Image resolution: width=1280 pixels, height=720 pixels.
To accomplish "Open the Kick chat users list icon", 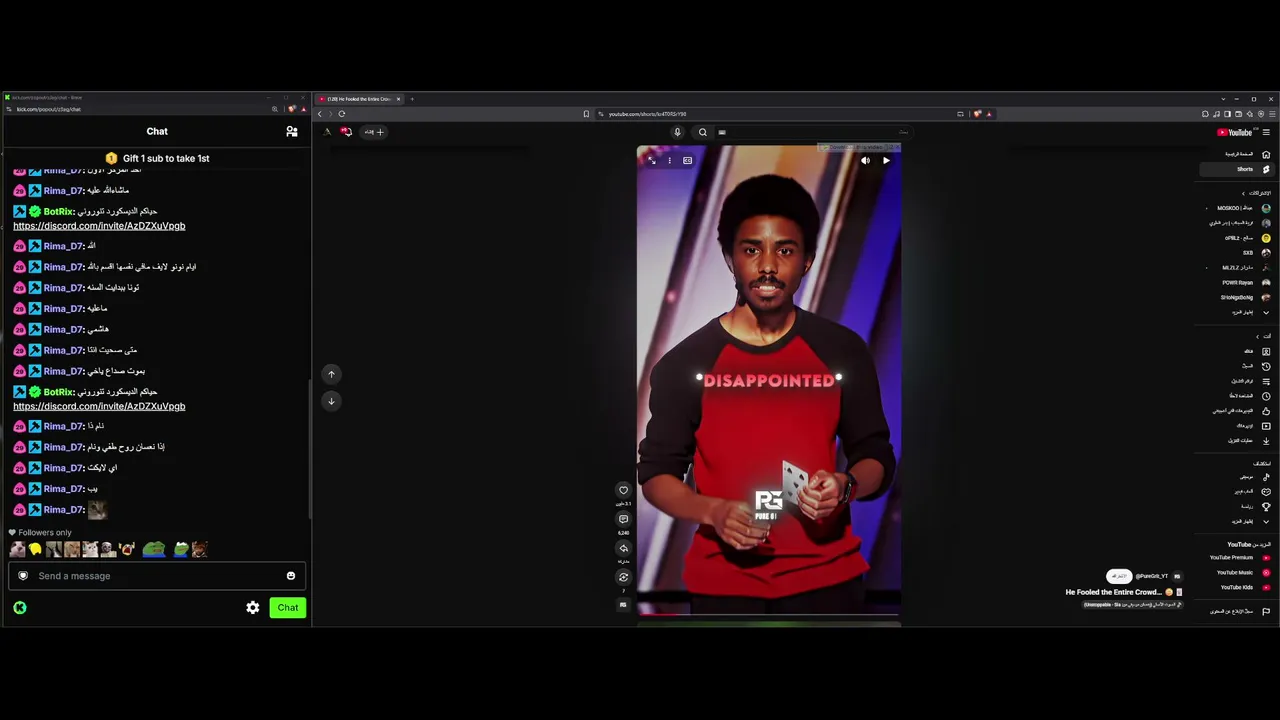I will [x=292, y=131].
